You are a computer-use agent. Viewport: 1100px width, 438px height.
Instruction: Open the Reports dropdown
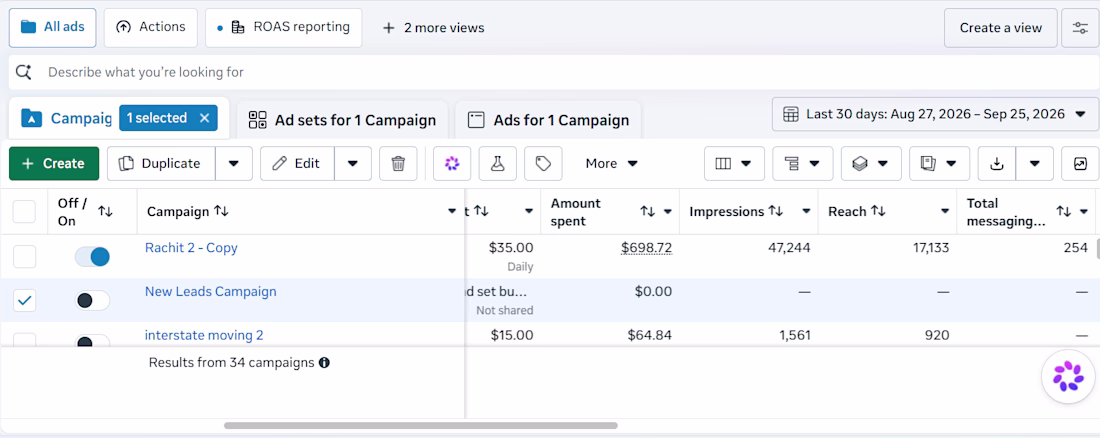[940, 164]
